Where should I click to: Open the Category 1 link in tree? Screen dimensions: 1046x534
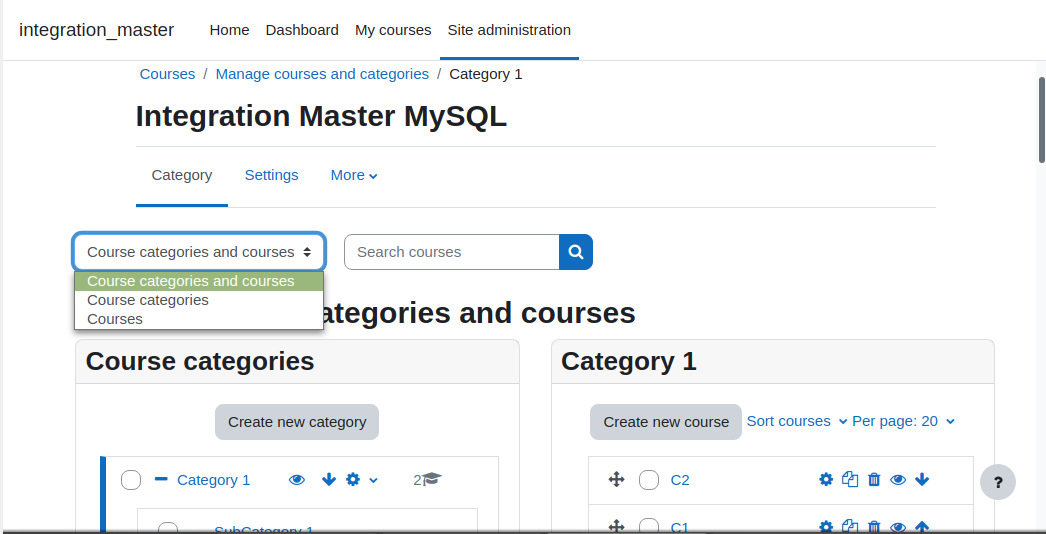click(213, 480)
